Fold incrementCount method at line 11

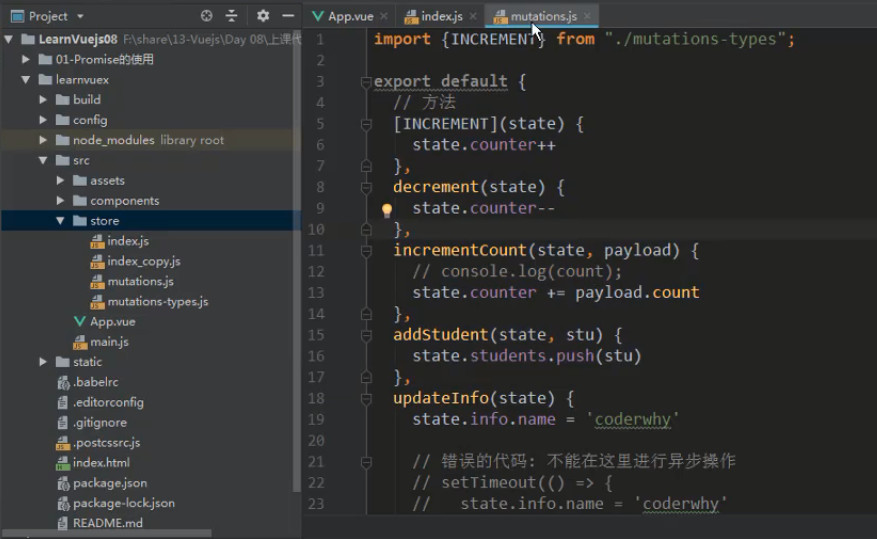[x=366, y=252]
